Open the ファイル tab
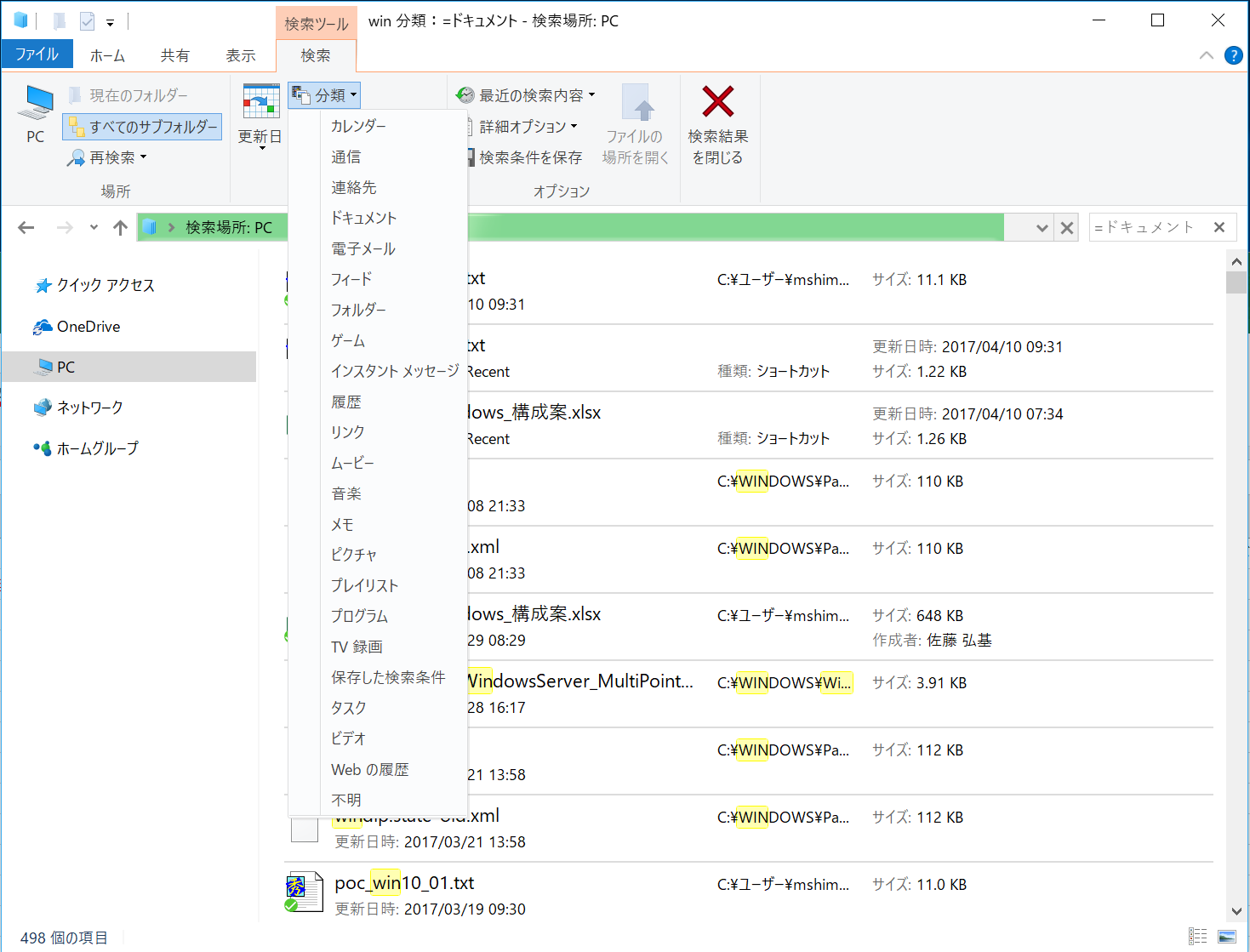The height and width of the screenshot is (952, 1250). tap(37, 54)
